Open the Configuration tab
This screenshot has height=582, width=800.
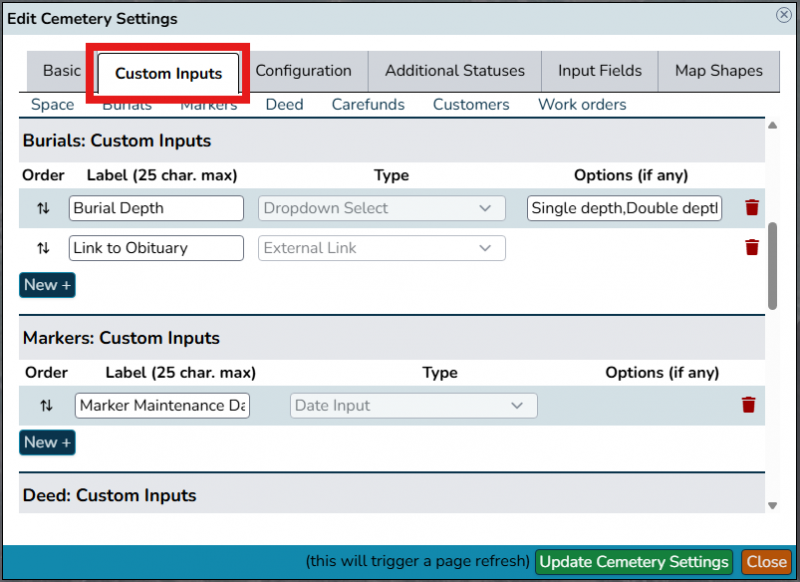tap(304, 71)
